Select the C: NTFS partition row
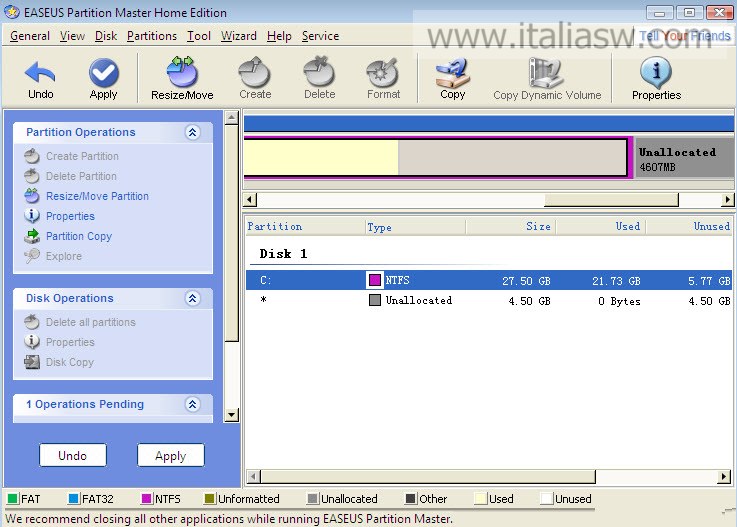This screenshot has height=527, width=737. (x=489, y=280)
